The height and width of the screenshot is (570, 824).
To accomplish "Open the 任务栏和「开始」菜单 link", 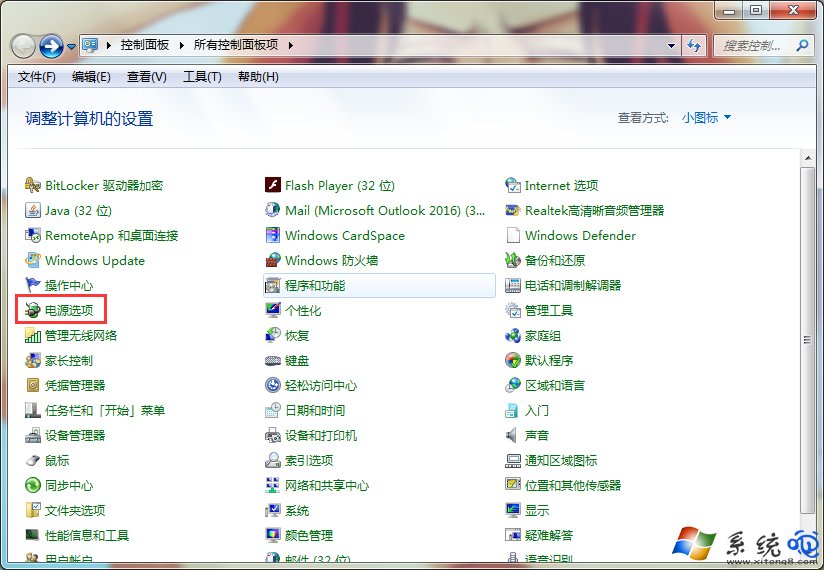I will coord(105,410).
